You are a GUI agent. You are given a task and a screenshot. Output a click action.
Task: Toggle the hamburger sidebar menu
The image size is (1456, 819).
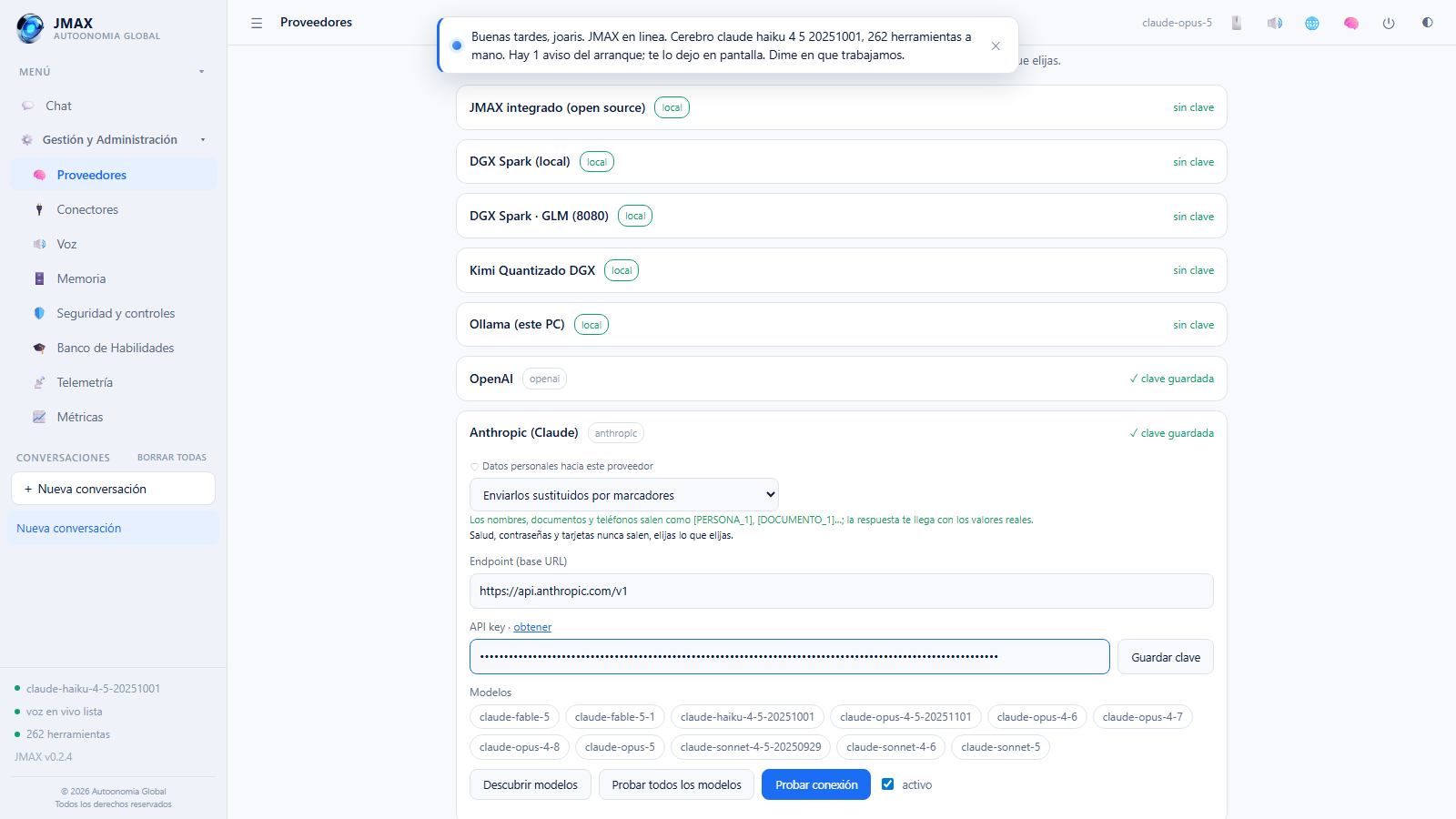[257, 23]
